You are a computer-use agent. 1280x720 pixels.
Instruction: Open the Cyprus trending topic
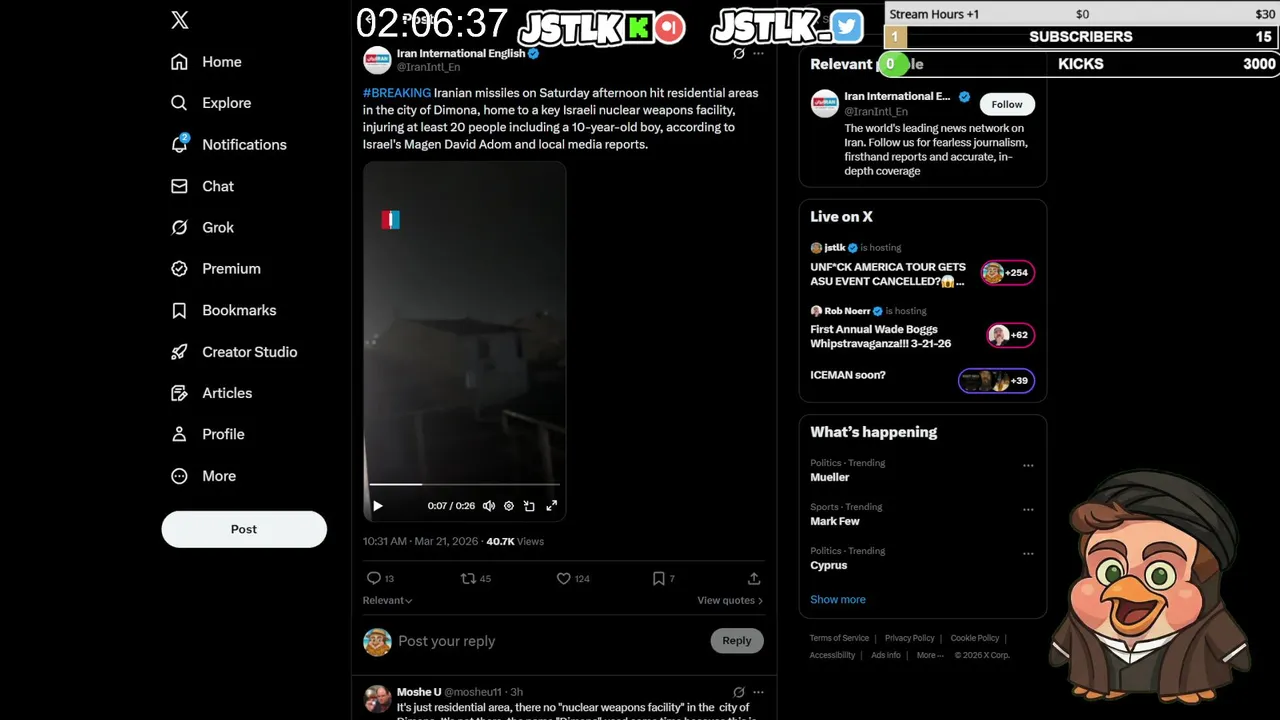tap(829, 566)
